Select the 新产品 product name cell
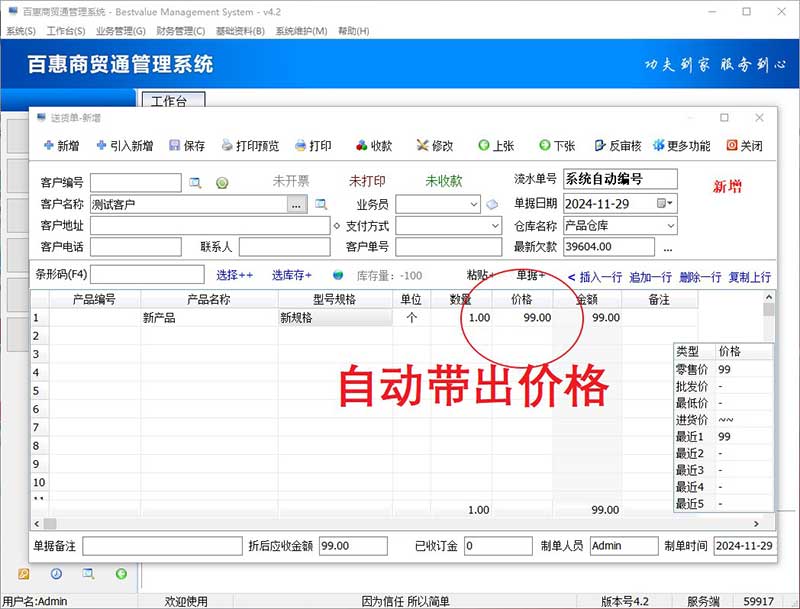The image size is (800, 609). click(209, 318)
